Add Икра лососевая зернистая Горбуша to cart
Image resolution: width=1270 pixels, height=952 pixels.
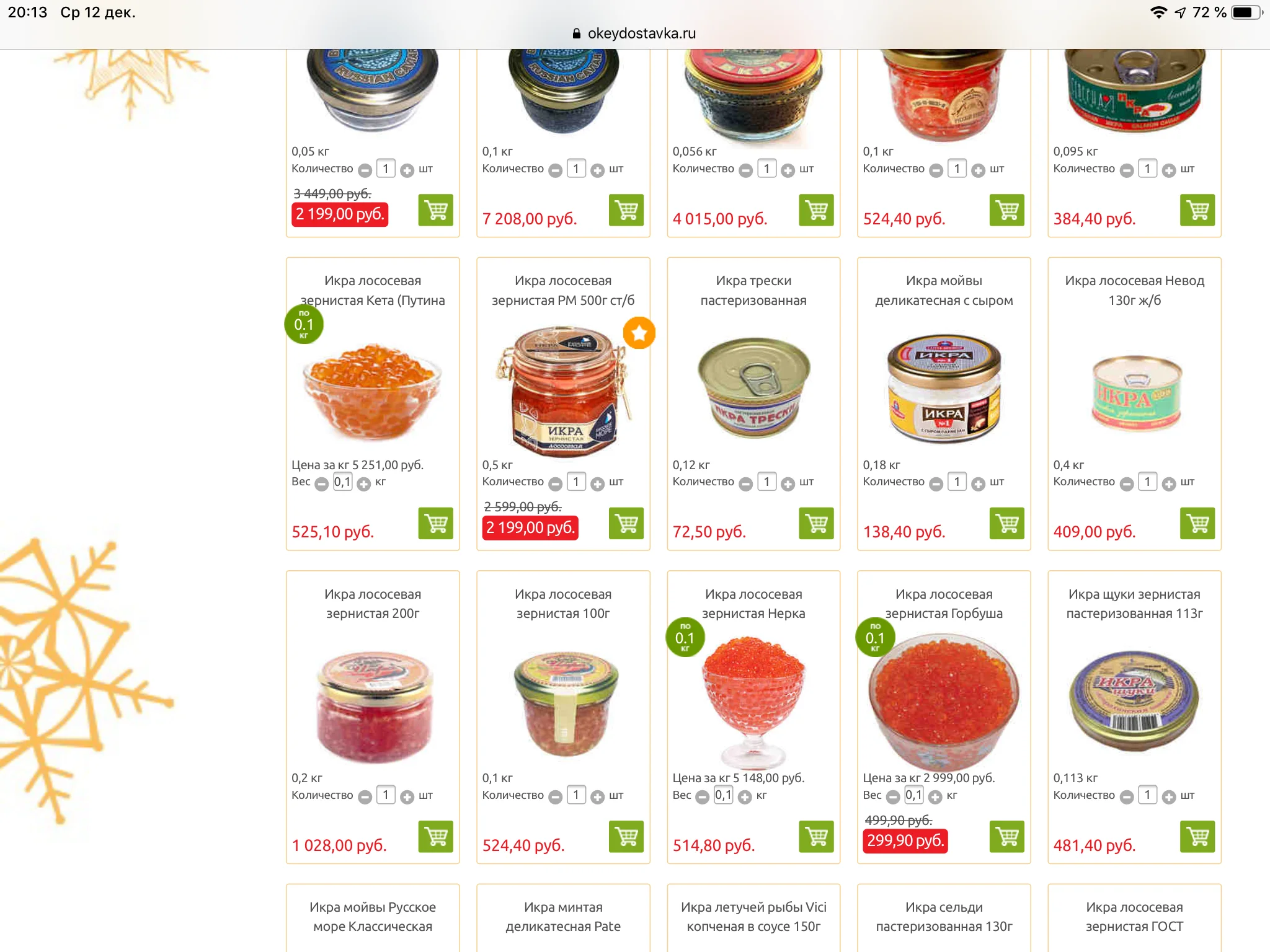(1006, 837)
